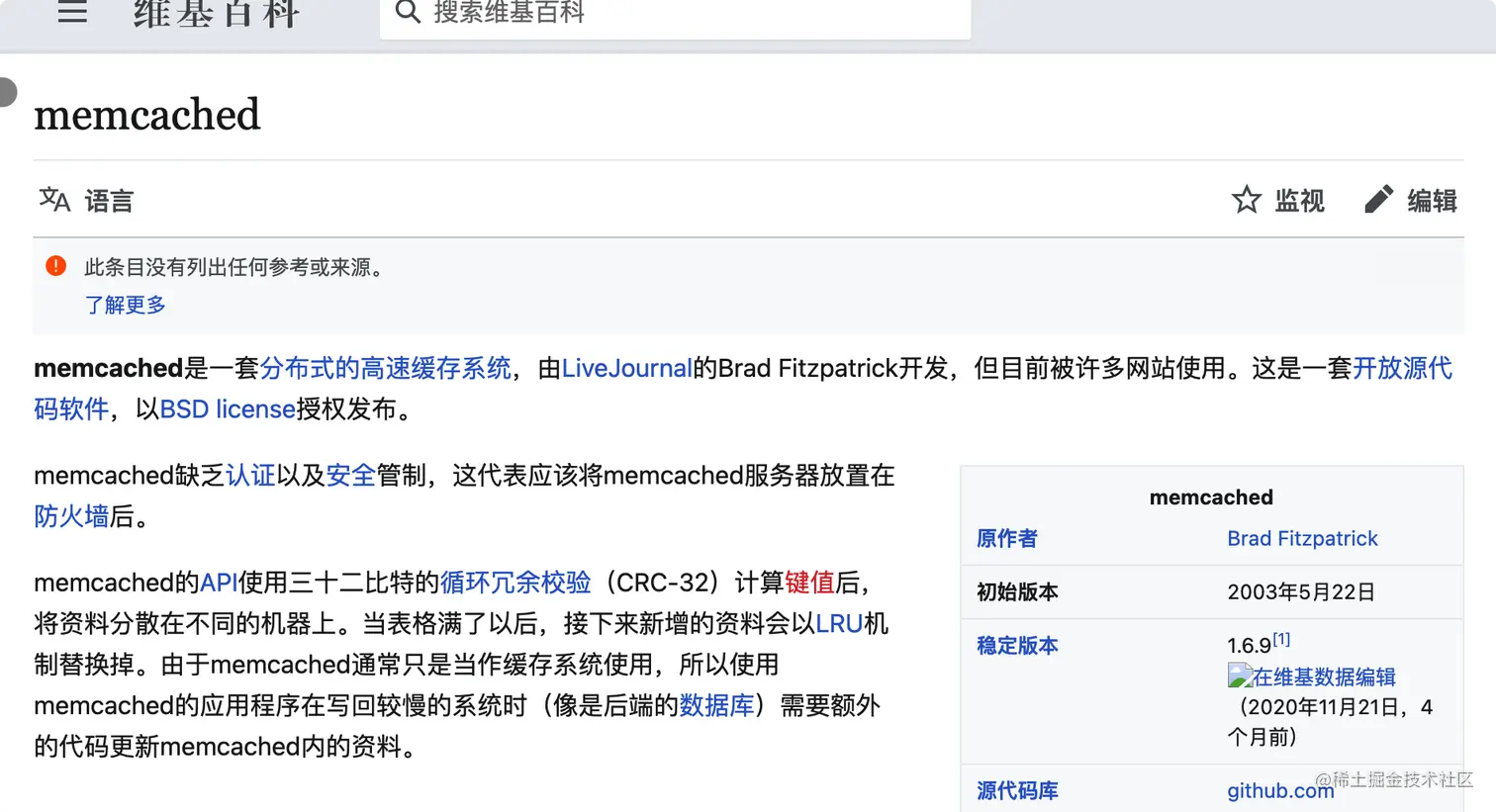This screenshot has width=1496, height=812.
Task: Open the 安全 link
Action: point(351,475)
